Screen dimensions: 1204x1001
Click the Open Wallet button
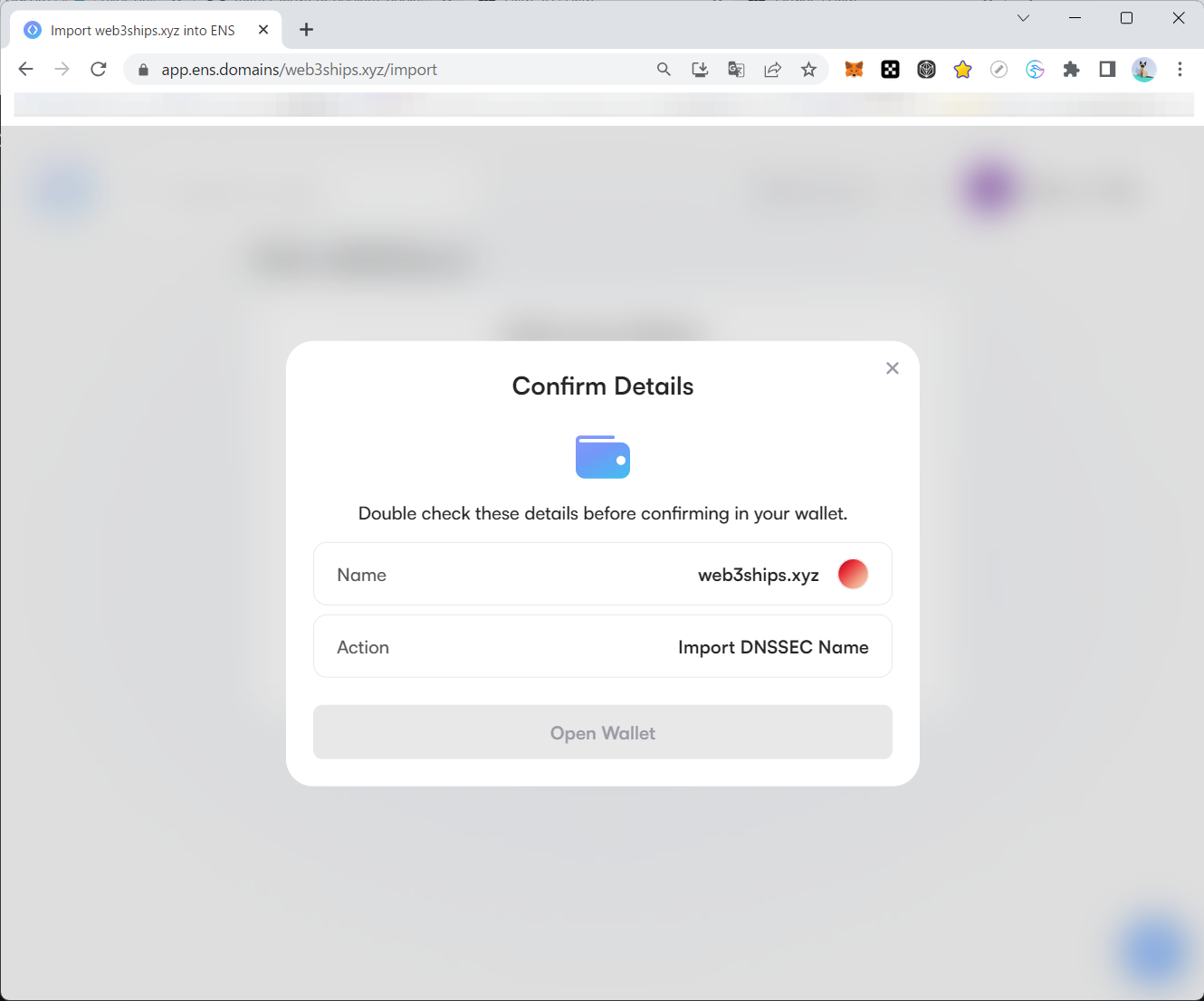[602, 732]
